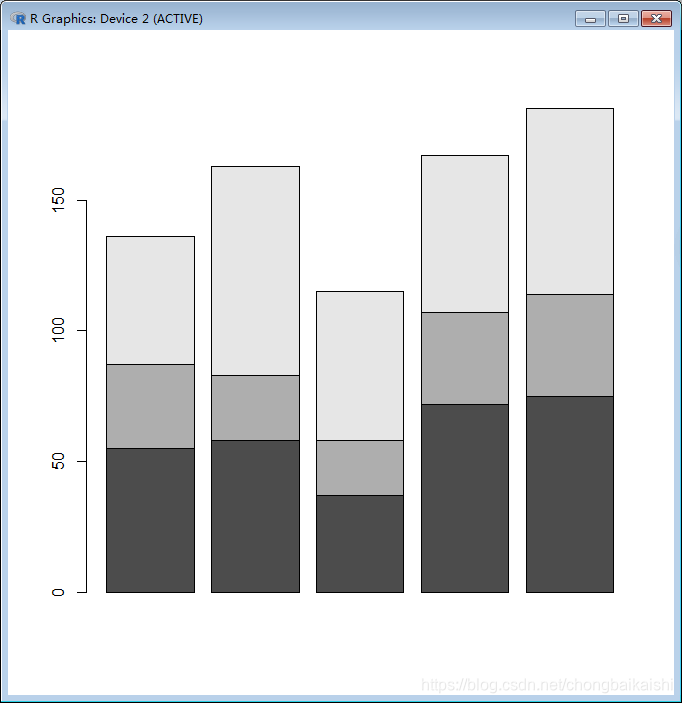Viewport: 682px width, 703px height.
Task: Click the R Graphics: Device 2 (ACTIVE) title
Action: click(x=116, y=19)
